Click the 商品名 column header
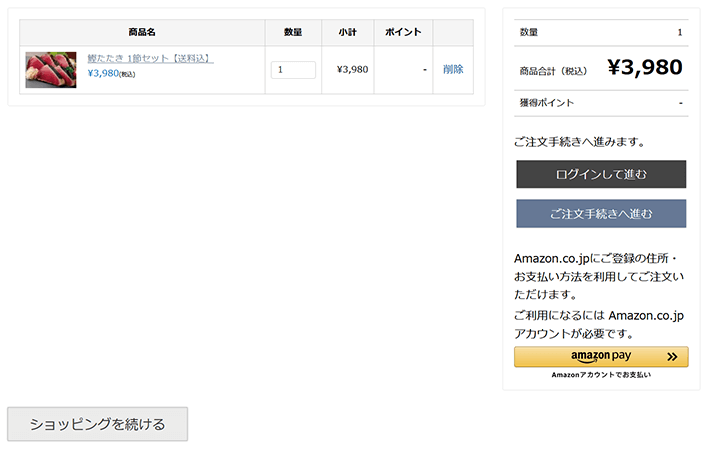This screenshot has width=706, height=454. tap(142, 32)
